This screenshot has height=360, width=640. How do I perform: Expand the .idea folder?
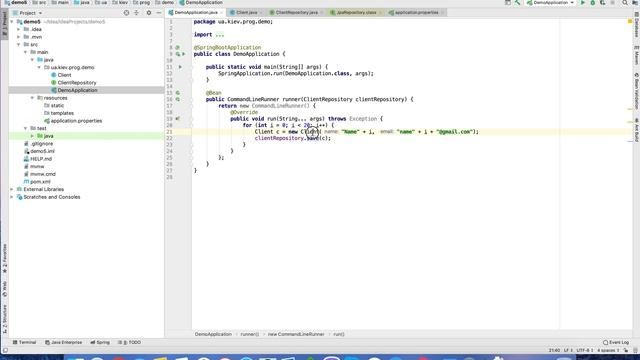[x=18, y=29]
